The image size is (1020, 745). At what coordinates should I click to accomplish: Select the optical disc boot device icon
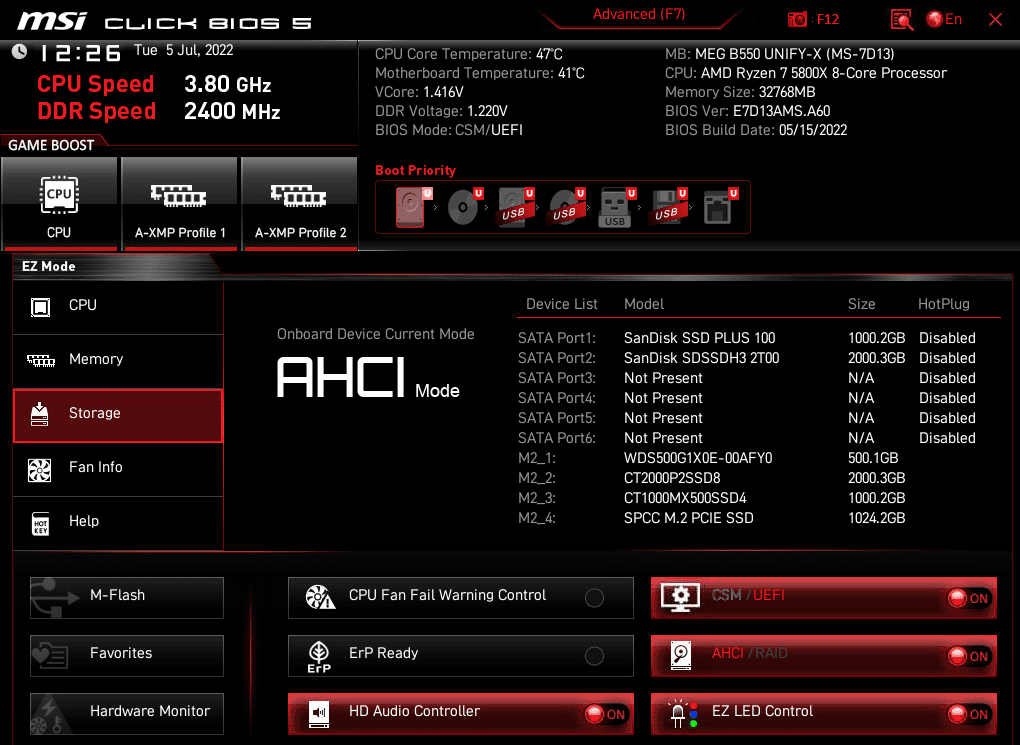[x=464, y=207]
